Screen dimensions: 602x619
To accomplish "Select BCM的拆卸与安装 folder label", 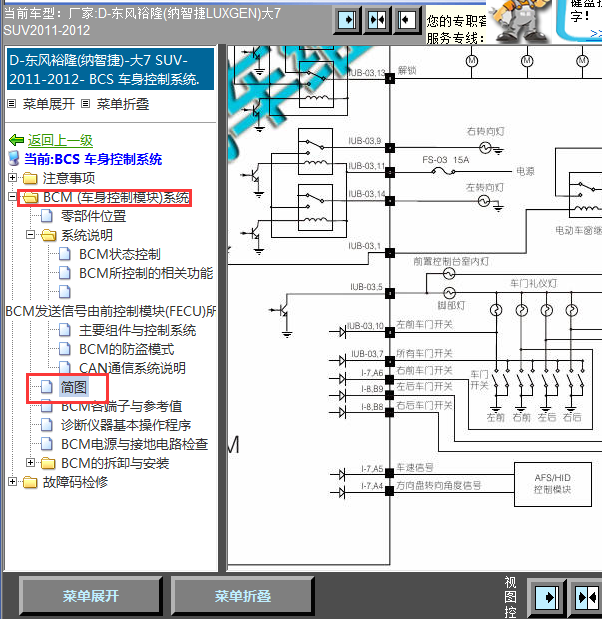I will tap(115, 463).
